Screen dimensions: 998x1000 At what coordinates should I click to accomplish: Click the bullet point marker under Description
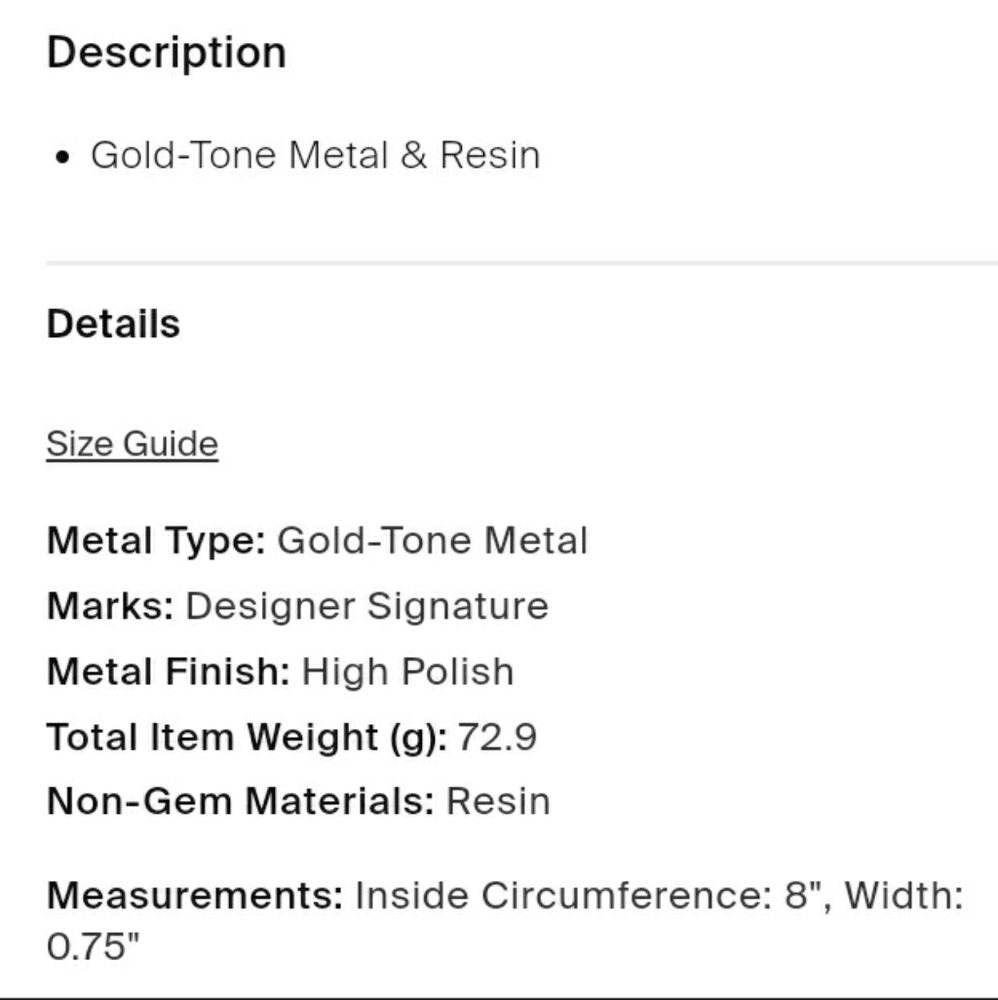(x=63, y=157)
